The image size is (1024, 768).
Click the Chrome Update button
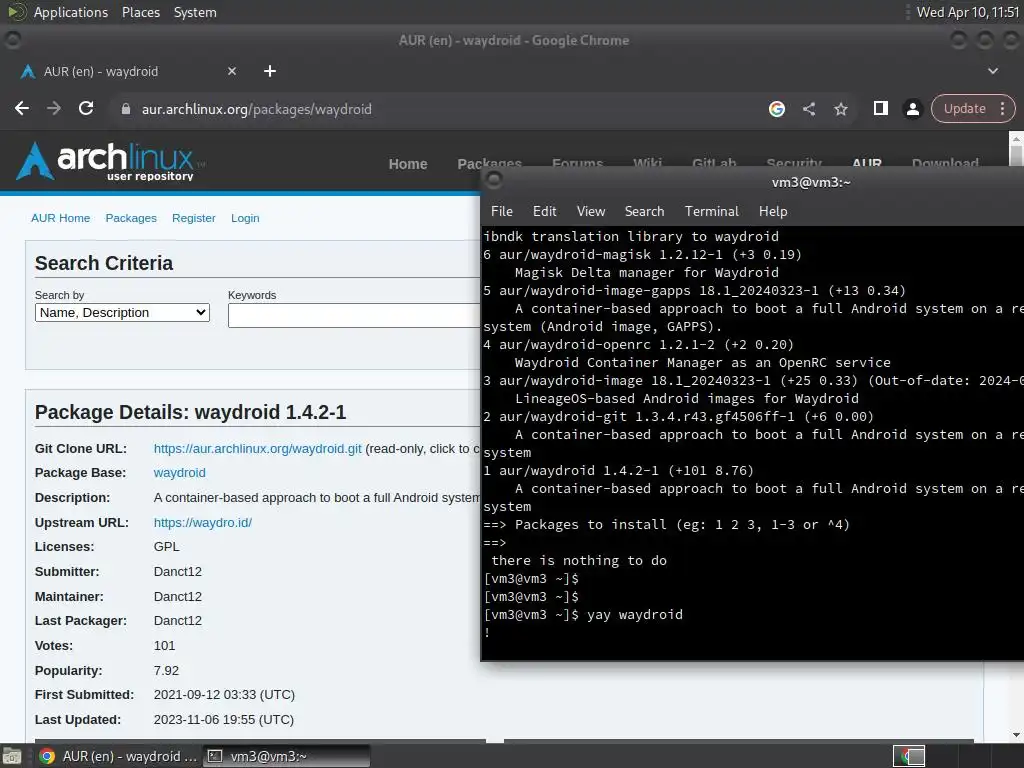pos(964,108)
